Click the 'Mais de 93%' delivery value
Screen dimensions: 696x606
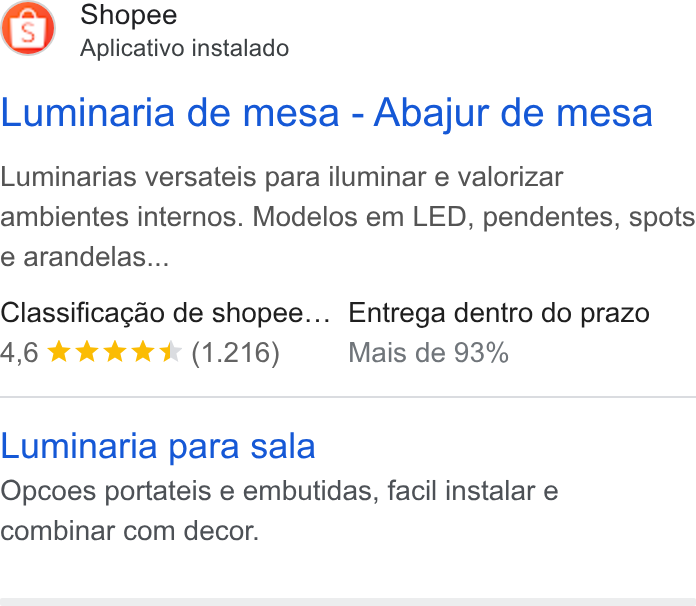tap(428, 353)
